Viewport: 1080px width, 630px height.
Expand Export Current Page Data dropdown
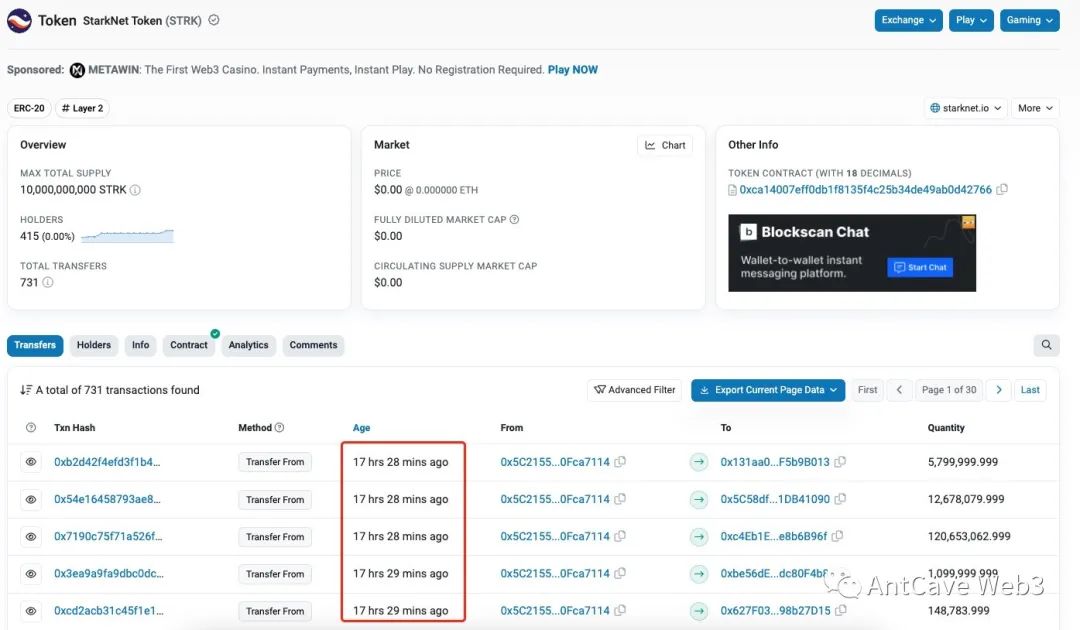pyautogui.click(x=768, y=390)
